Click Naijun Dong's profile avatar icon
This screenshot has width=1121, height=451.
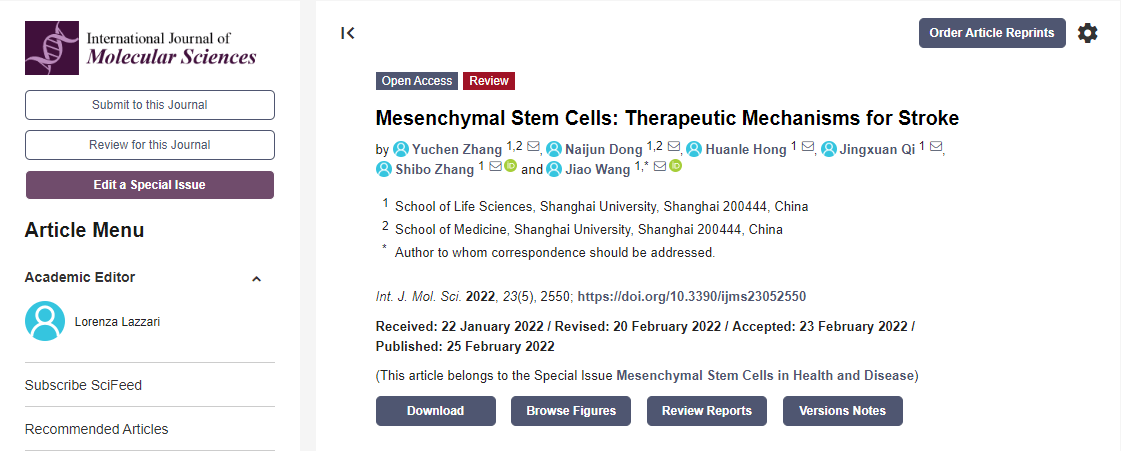point(554,149)
